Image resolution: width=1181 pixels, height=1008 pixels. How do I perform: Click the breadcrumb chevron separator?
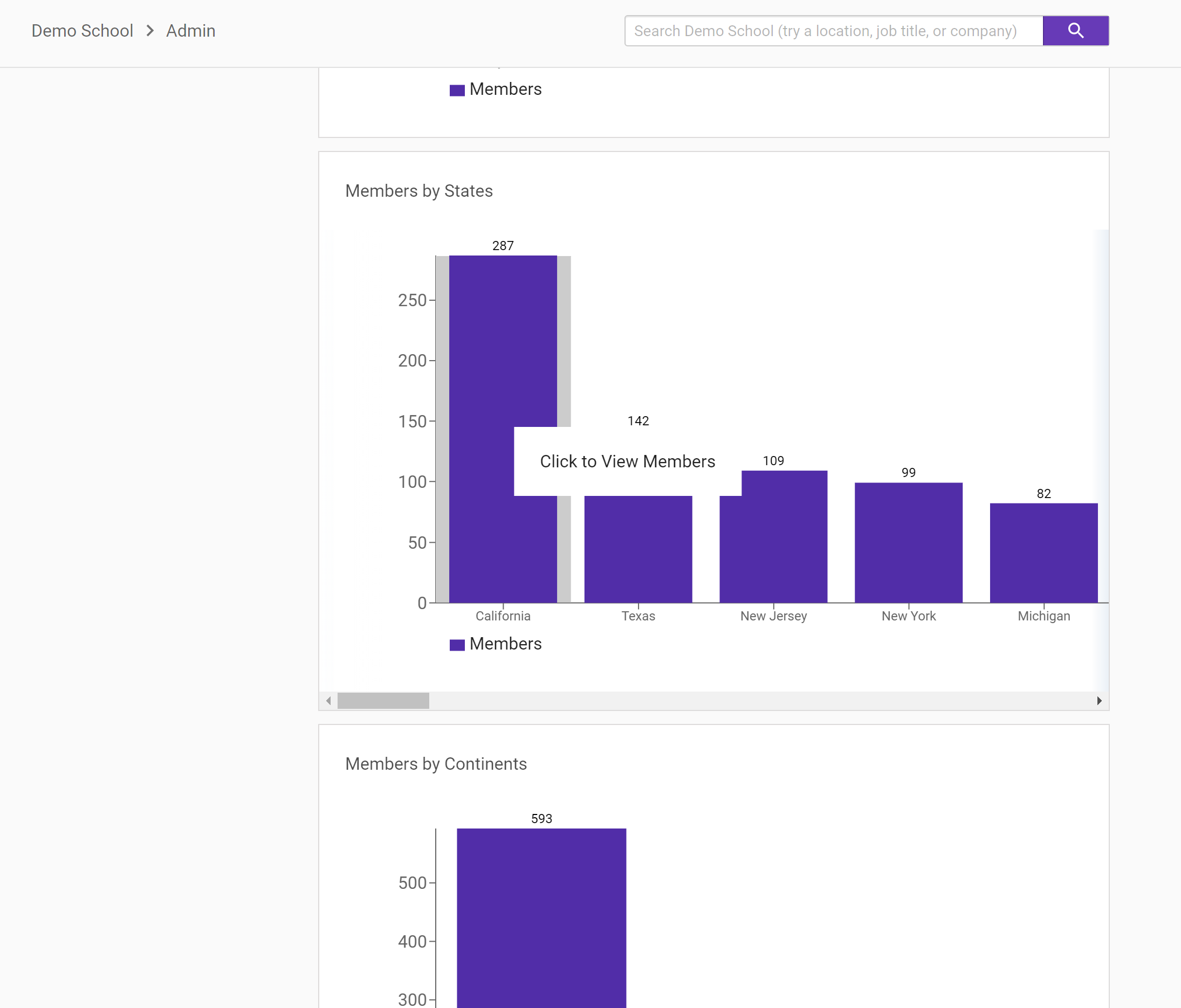click(x=150, y=31)
